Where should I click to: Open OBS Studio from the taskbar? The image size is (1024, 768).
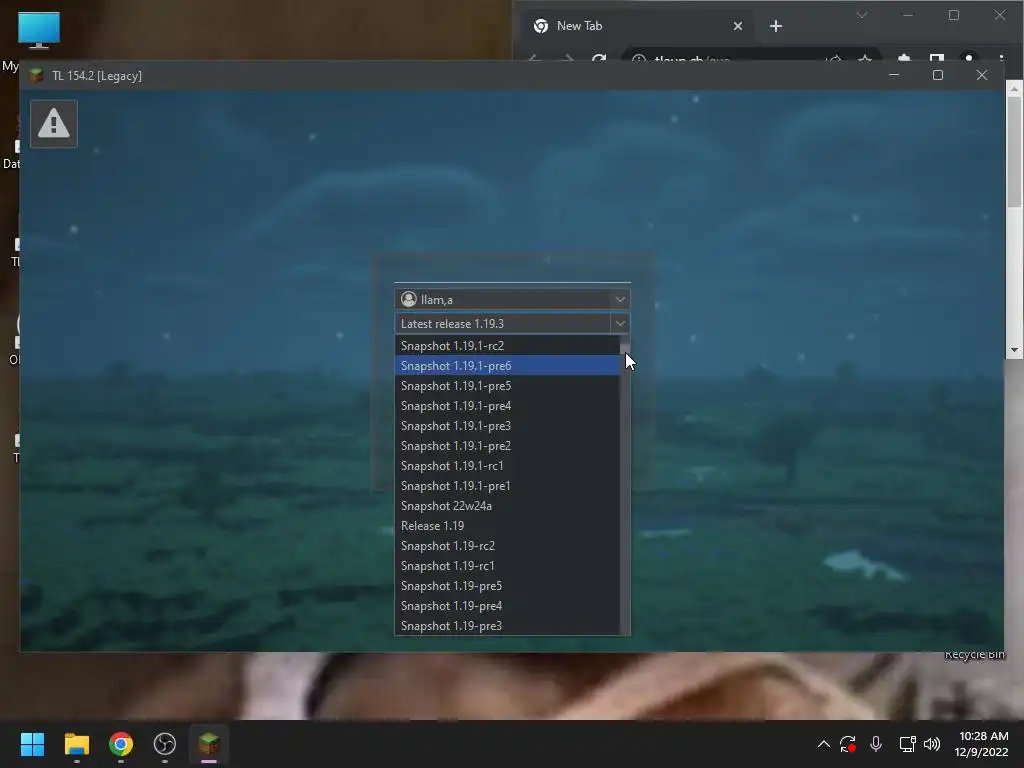point(165,744)
